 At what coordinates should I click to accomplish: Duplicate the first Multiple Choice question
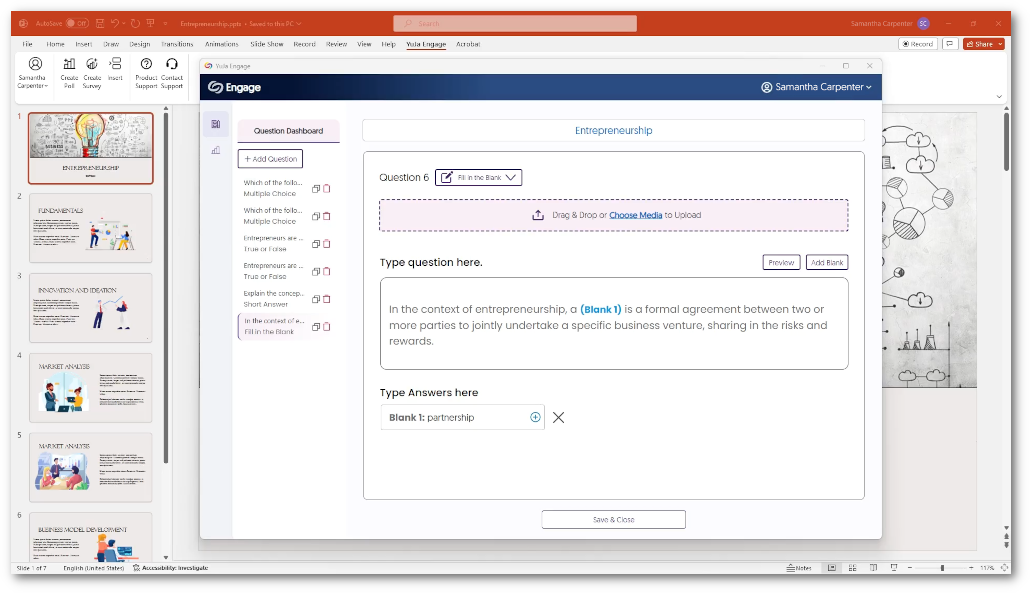[x=316, y=188]
